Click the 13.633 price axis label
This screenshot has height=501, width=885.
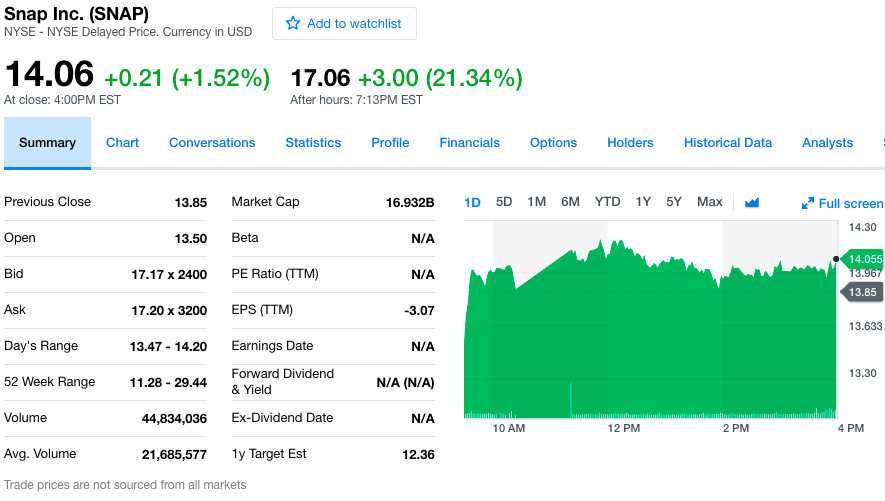(865, 326)
